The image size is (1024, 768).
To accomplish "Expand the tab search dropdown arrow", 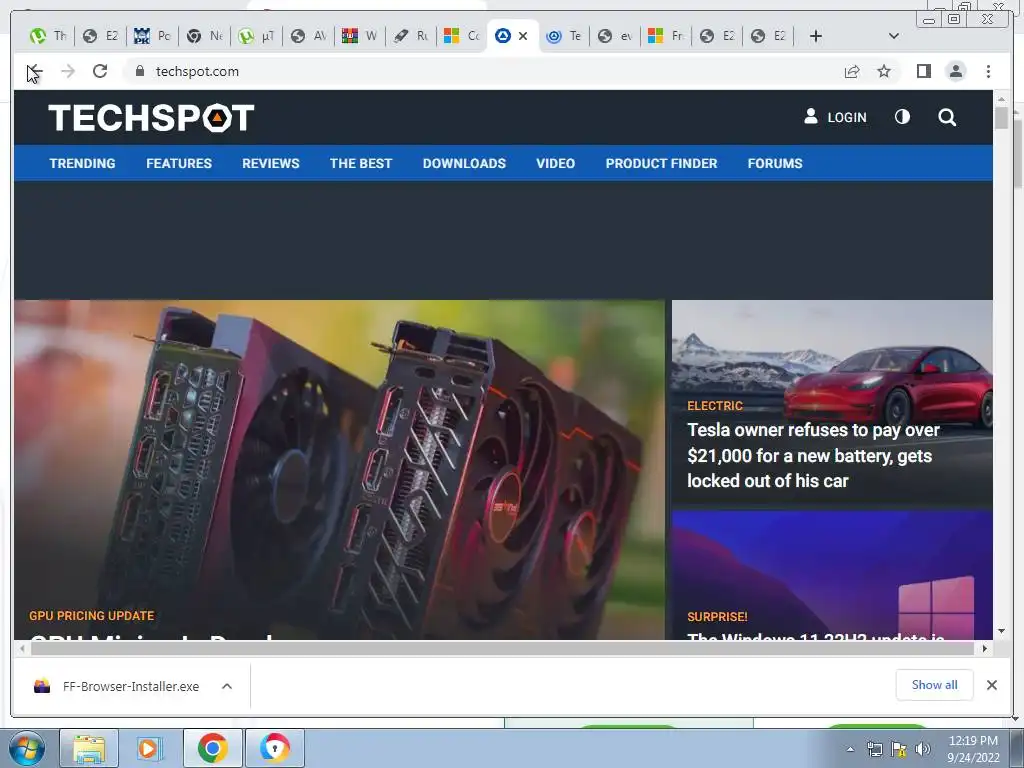I will click(x=894, y=36).
